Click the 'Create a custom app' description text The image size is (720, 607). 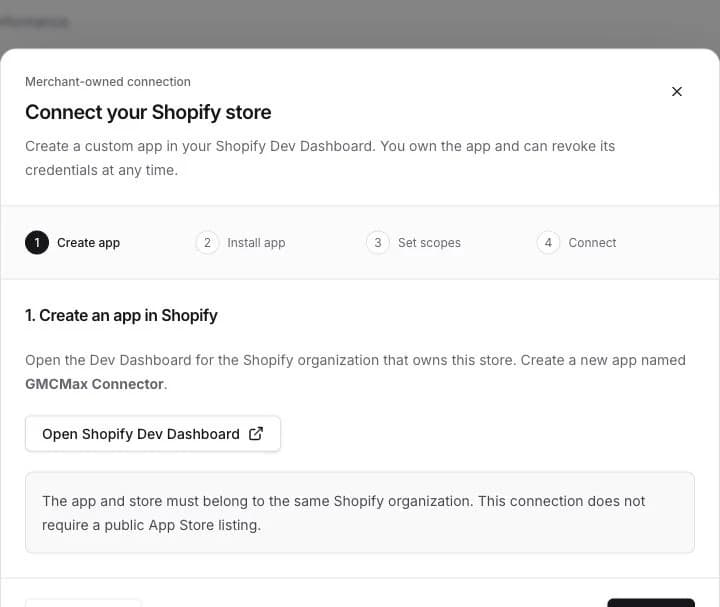coord(320,158)
